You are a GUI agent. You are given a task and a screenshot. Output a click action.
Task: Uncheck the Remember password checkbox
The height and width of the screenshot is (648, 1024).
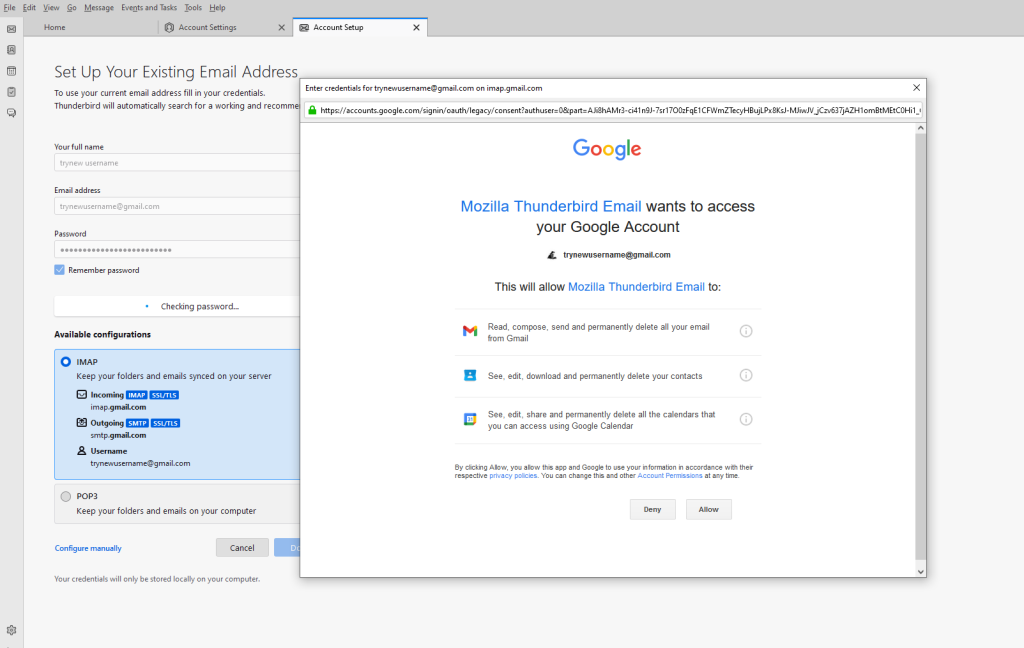tap(60, 270)
